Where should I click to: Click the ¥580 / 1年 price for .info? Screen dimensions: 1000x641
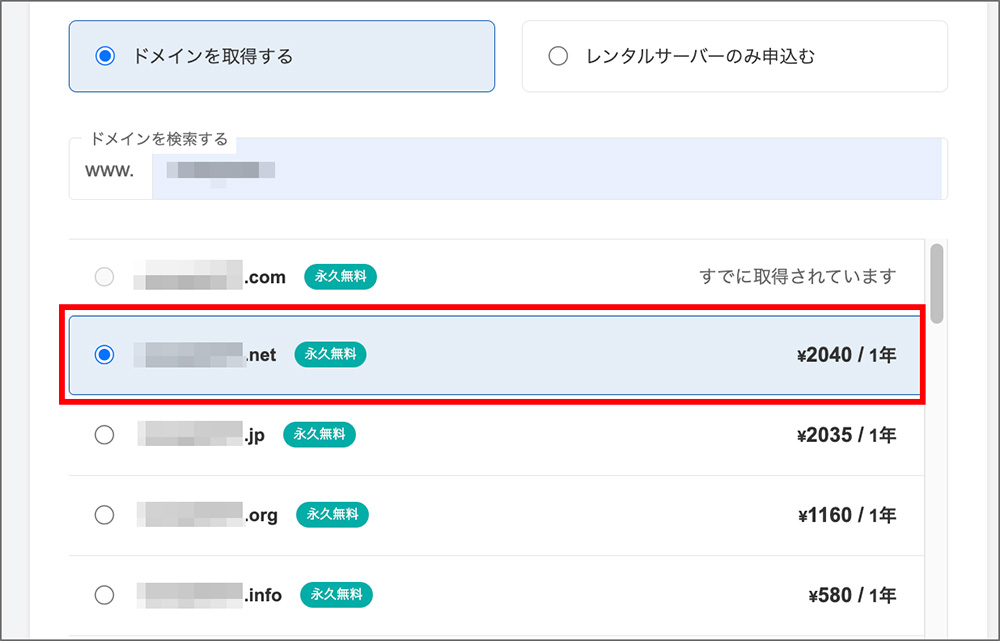pyautogui.click(x=851, y=595)
